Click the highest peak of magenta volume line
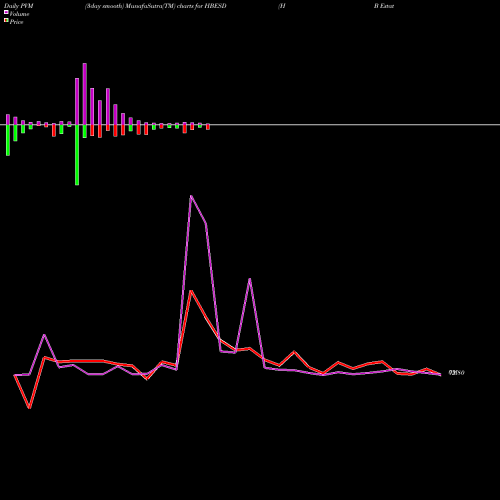The image size is (500, 500). [191, 196]
